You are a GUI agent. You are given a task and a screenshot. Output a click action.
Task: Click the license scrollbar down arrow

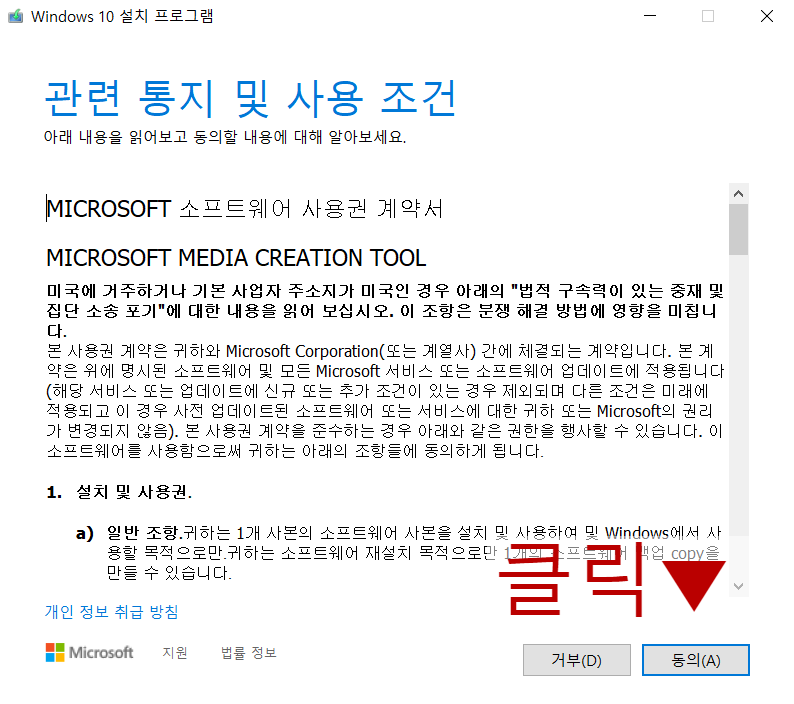pyautogui.click(x=738, y=586)
